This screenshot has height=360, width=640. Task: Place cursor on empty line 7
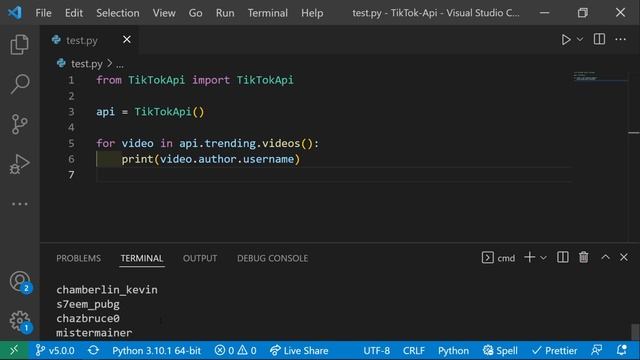[334, 175]
